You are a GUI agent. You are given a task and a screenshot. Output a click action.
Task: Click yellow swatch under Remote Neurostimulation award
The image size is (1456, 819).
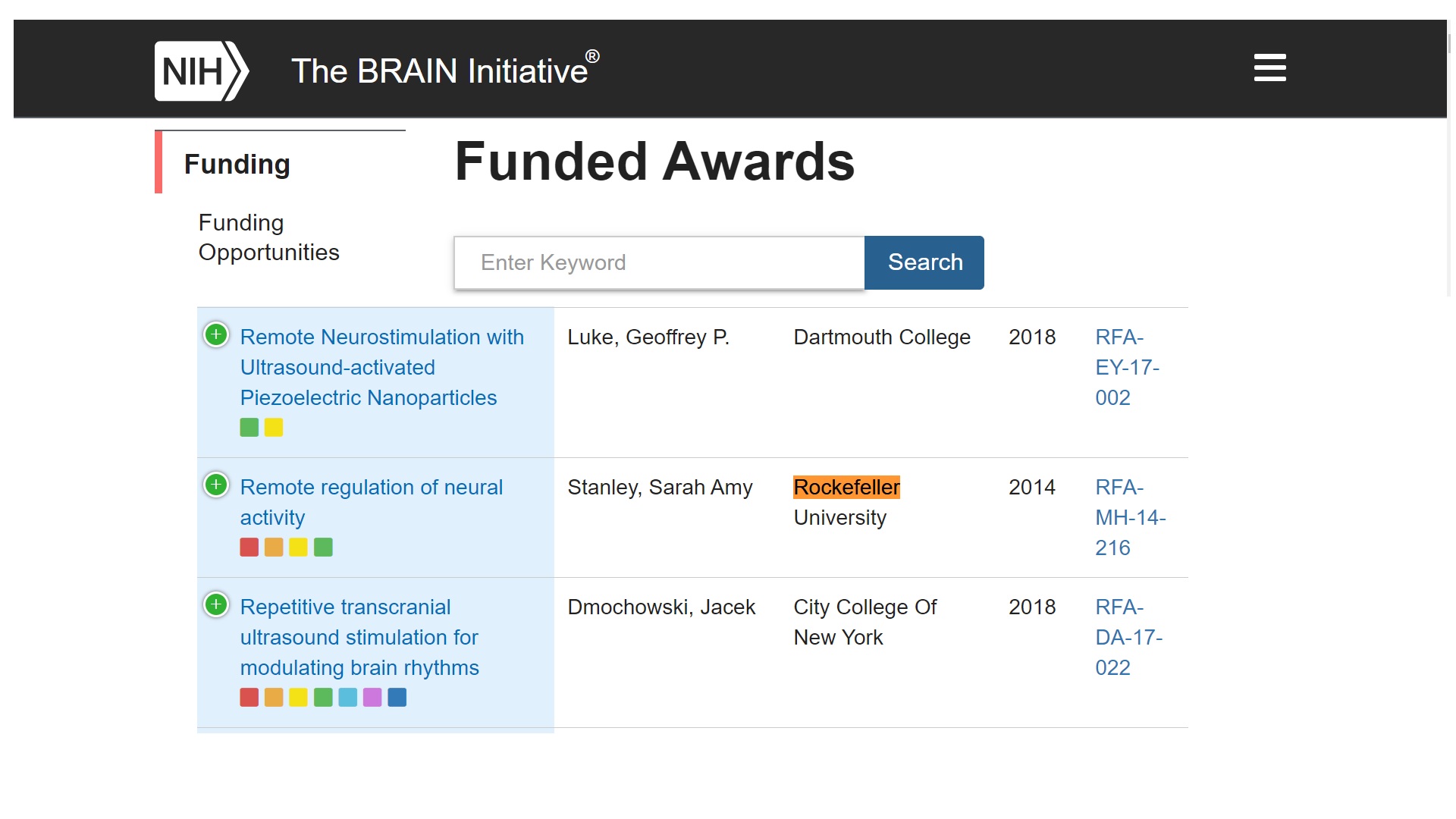(x=274, y=428)
